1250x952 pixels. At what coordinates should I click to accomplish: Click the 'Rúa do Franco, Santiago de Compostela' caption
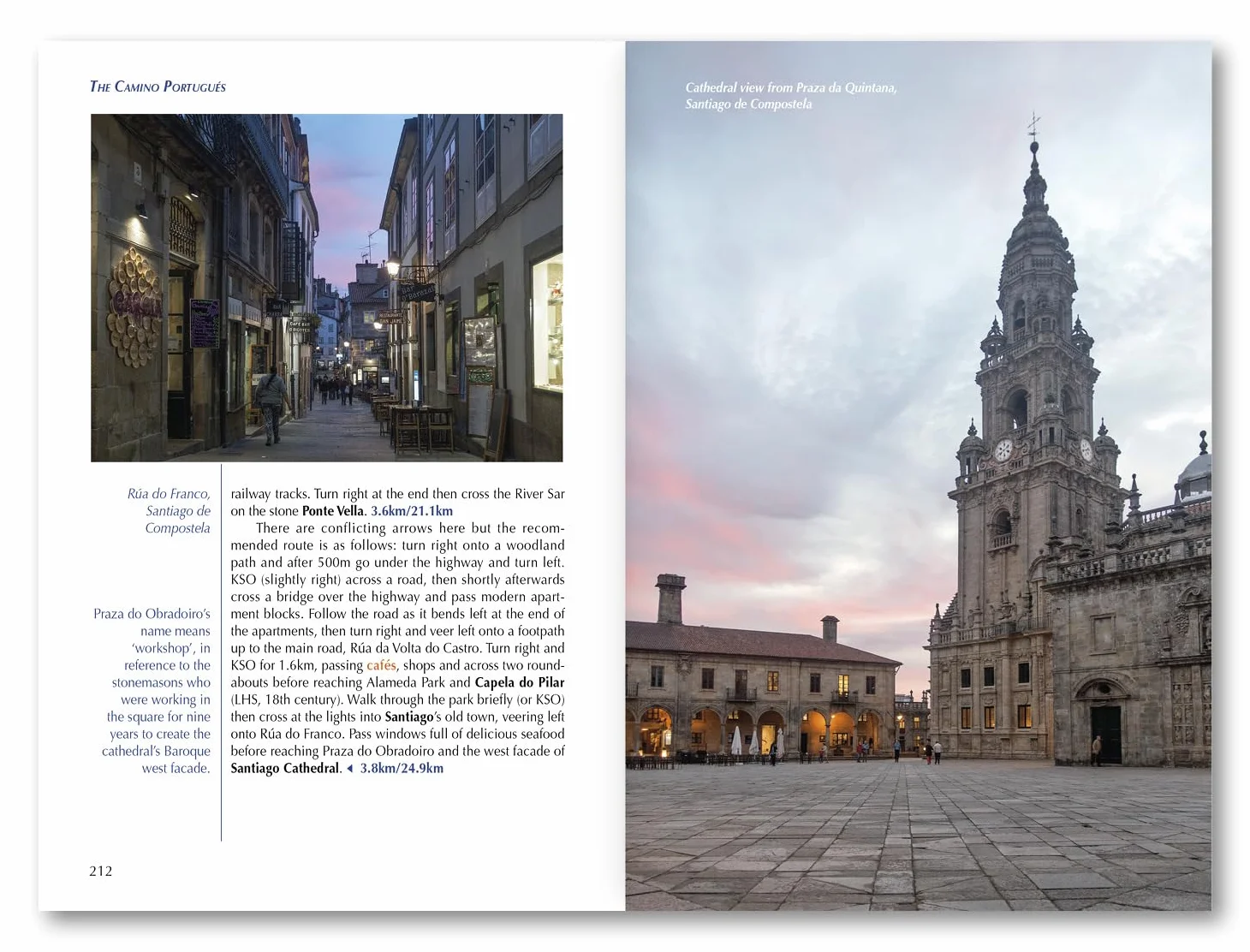169,511
